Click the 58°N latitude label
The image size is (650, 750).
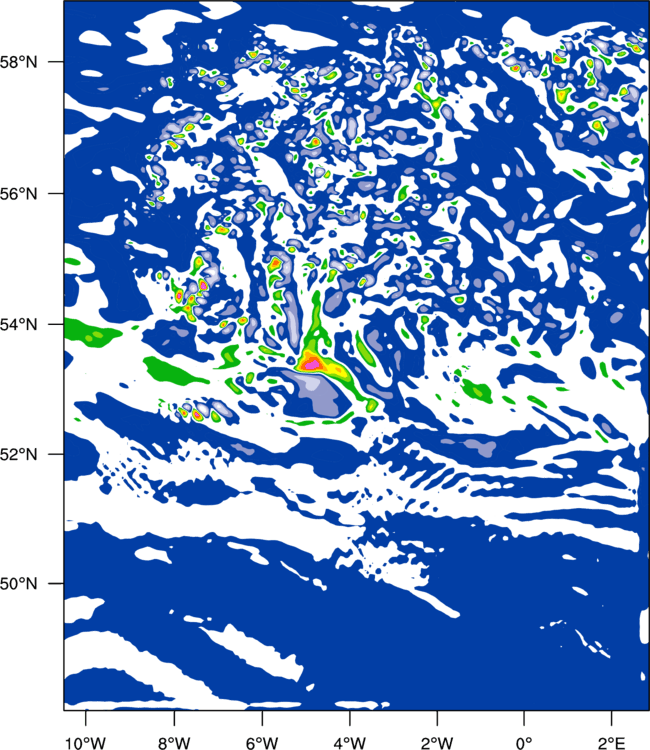tap(19, 62)
